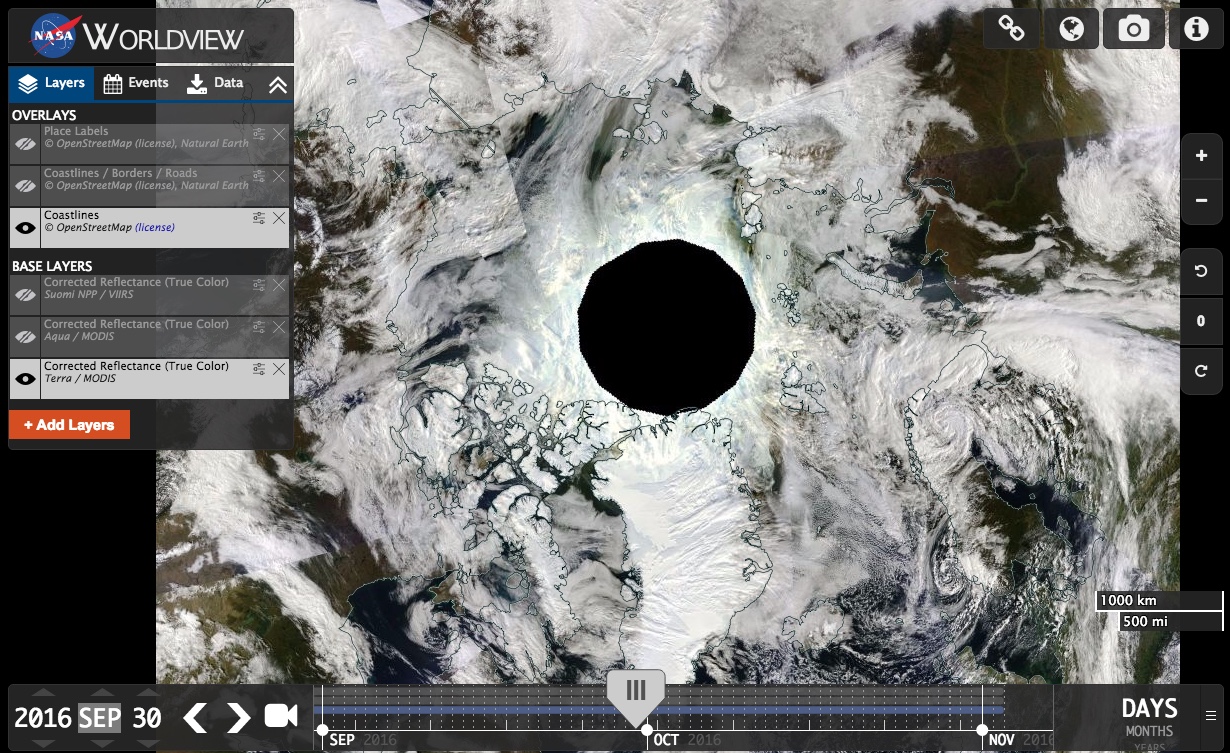Switch to the Data tab
The width and height of the screenshot is (1230, 753).
(x=215, y=83)
